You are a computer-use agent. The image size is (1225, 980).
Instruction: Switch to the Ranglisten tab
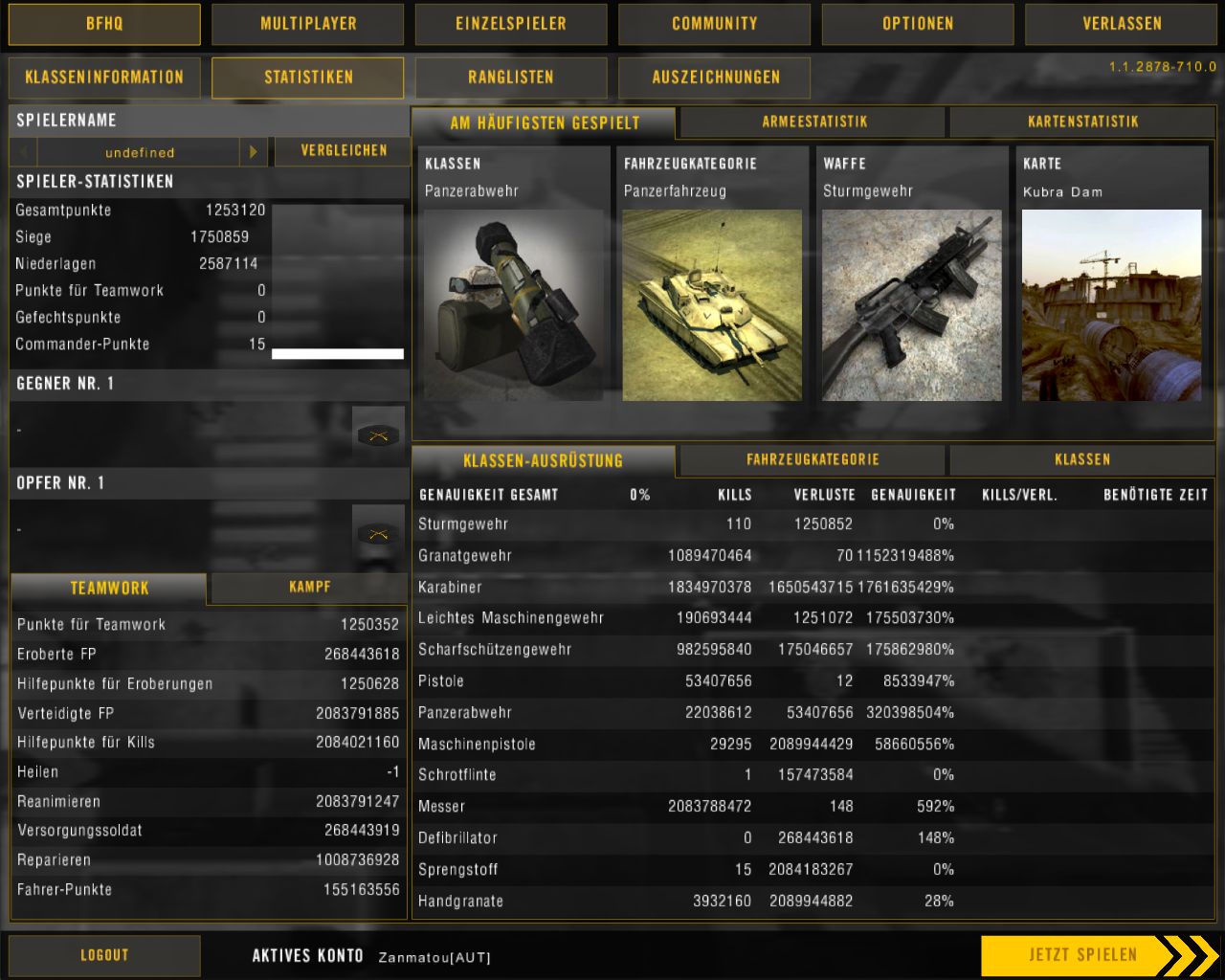(x=511, y=78)
